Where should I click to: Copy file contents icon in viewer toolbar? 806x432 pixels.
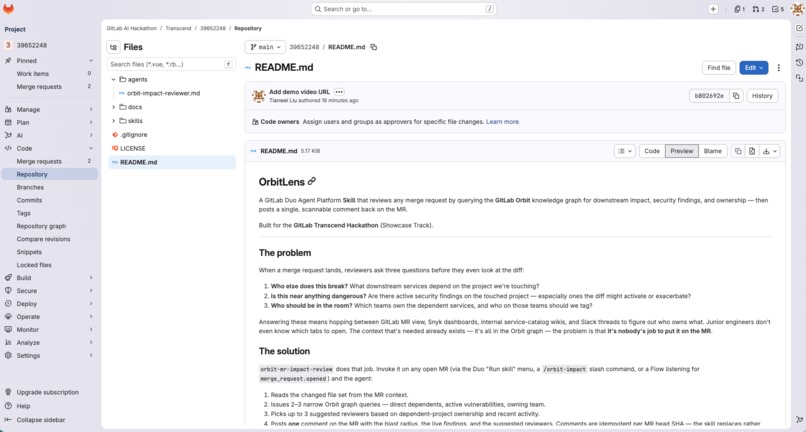[738, 151]
